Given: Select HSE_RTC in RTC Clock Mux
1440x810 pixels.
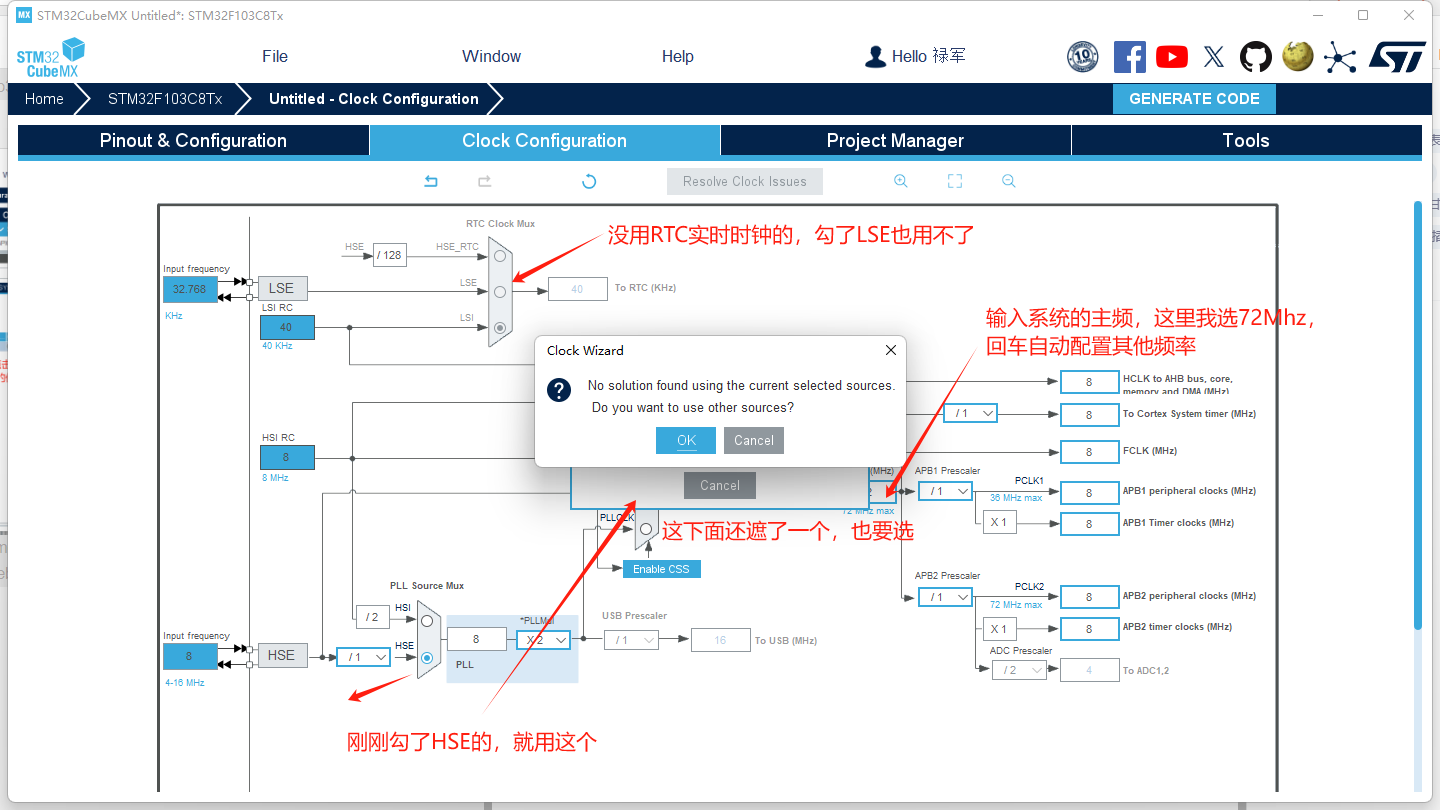Looking at the screenshot, I should coord(499,256).
